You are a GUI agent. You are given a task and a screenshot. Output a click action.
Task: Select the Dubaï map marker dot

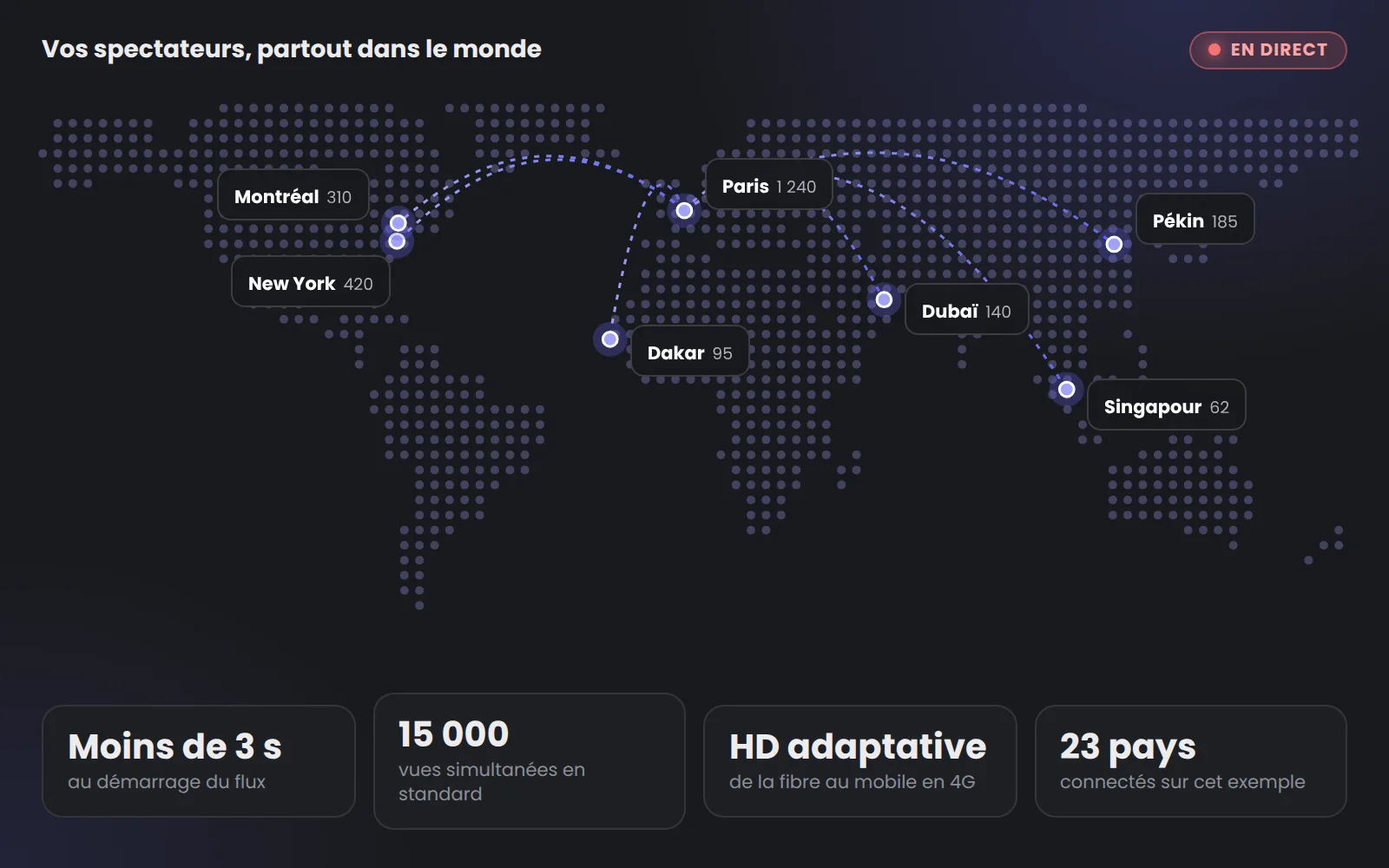(x=884, y=299)
